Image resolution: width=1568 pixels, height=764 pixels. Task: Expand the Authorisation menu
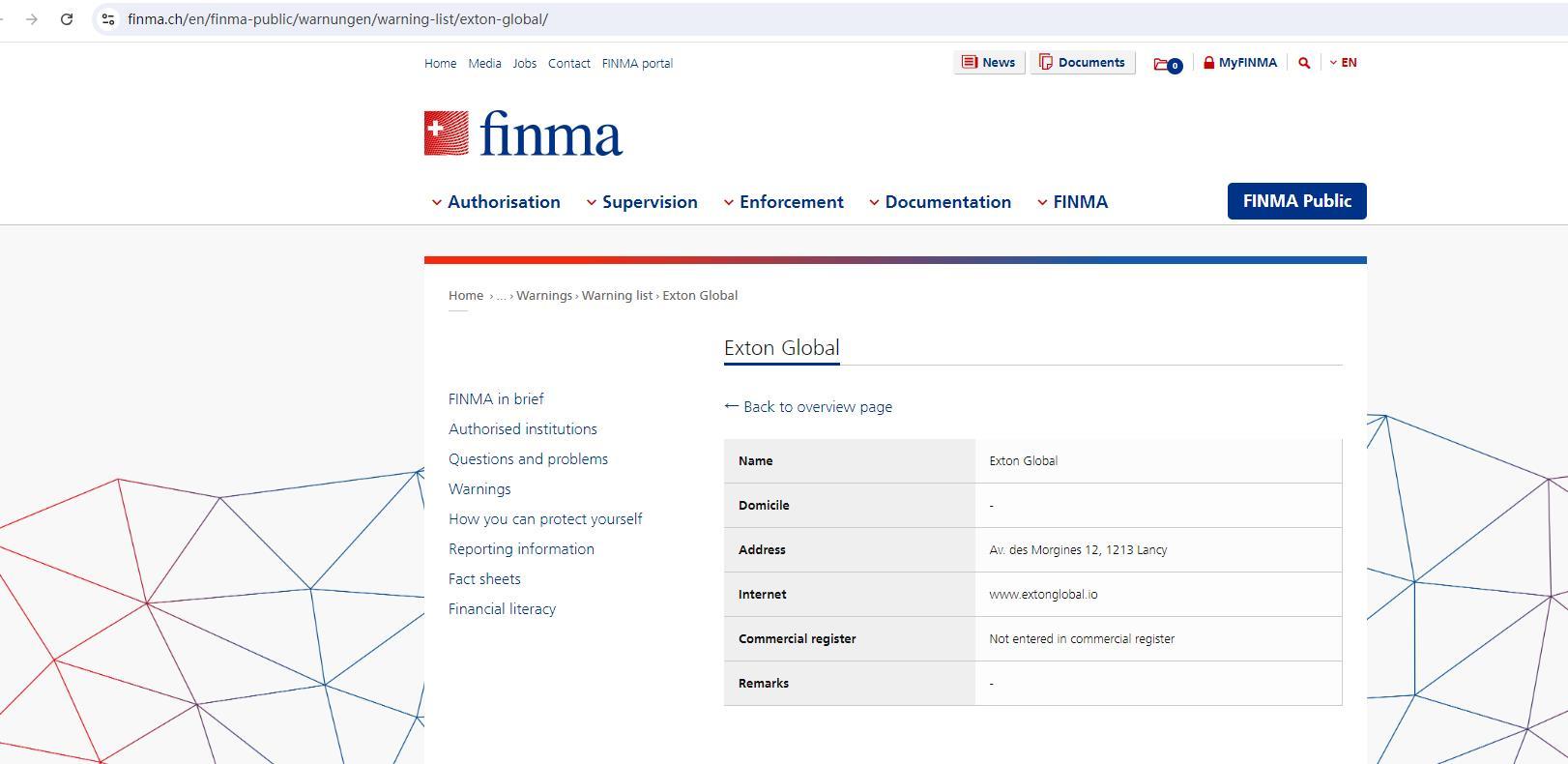pyautogui.click(x=496, y=202)
